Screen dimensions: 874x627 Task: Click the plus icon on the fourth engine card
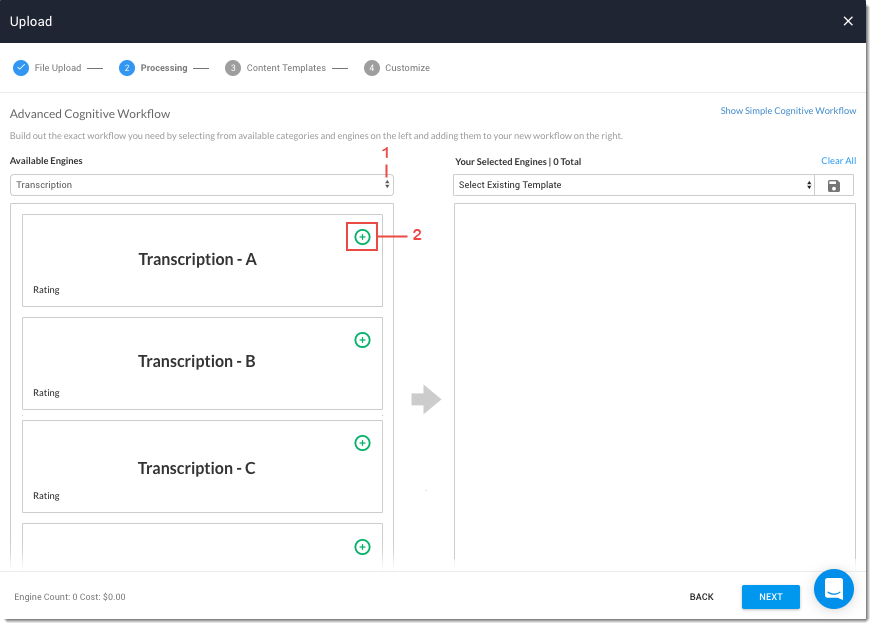point(362,547)
